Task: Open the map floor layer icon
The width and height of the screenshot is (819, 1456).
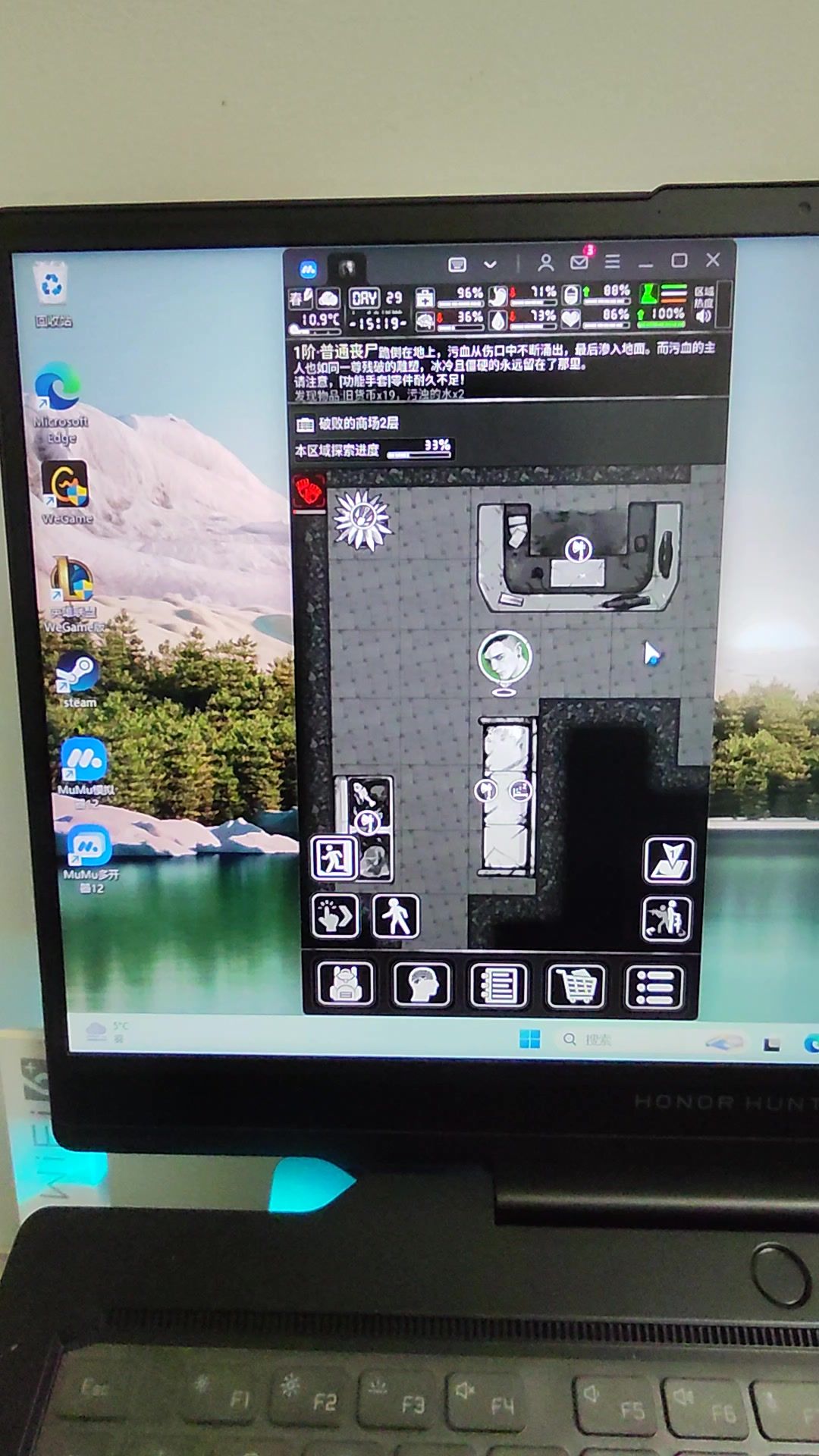Action: pos(668,861)
